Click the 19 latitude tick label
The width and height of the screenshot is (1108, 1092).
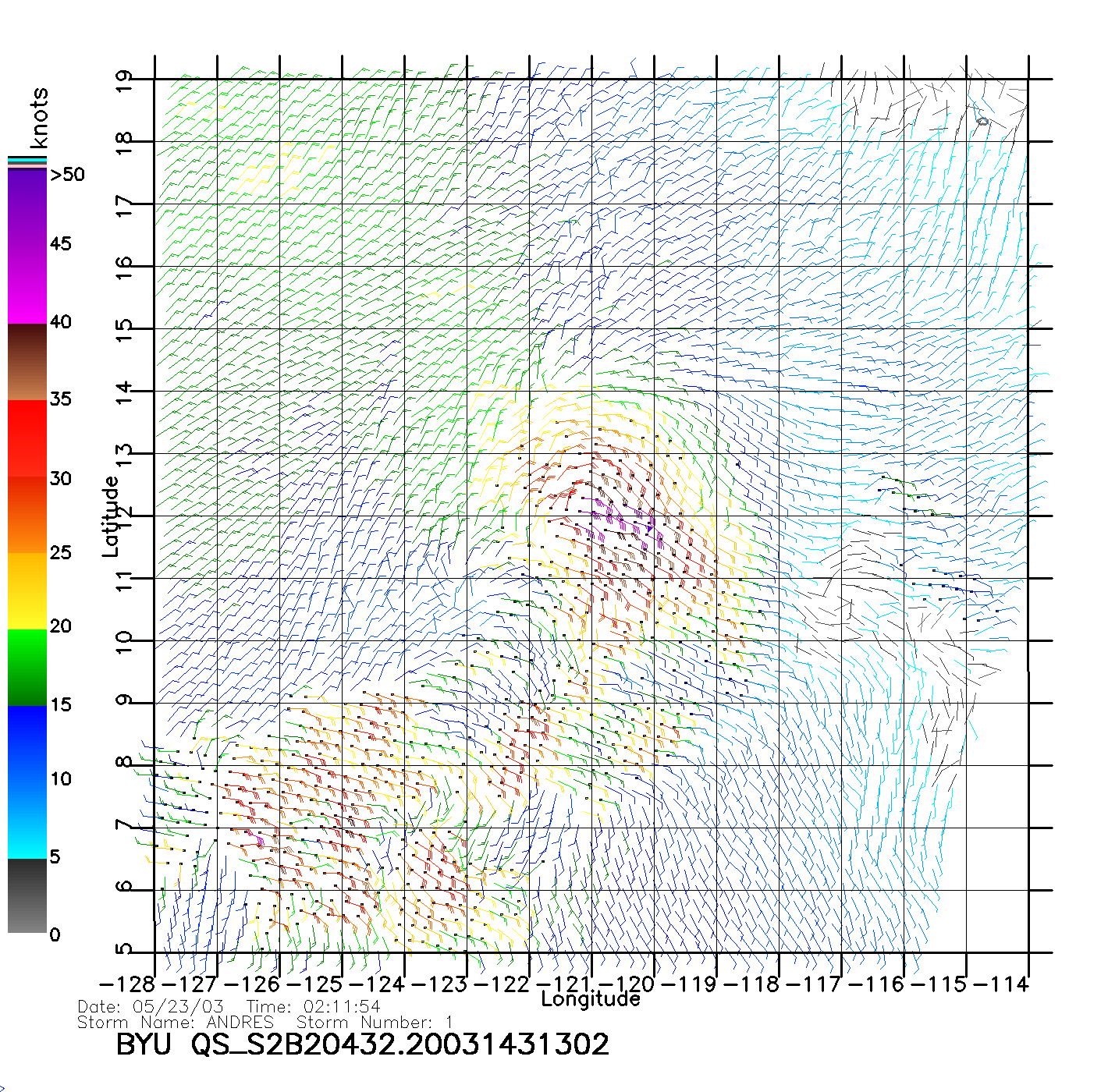click(x=124, y=81)
